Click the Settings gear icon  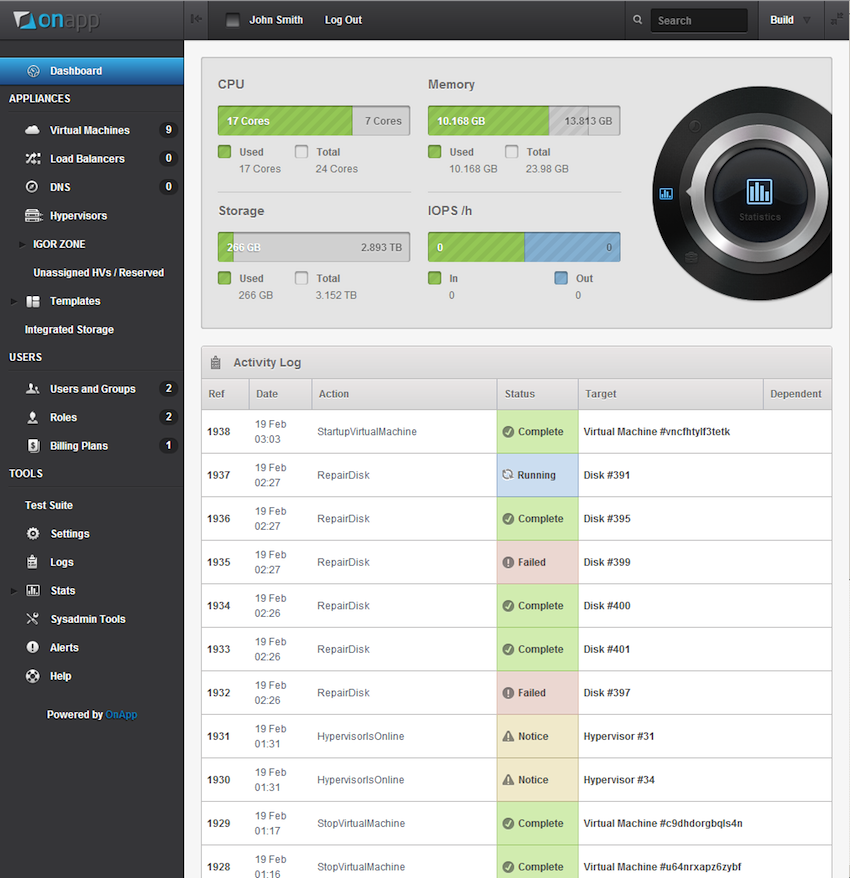click(33, 534)
